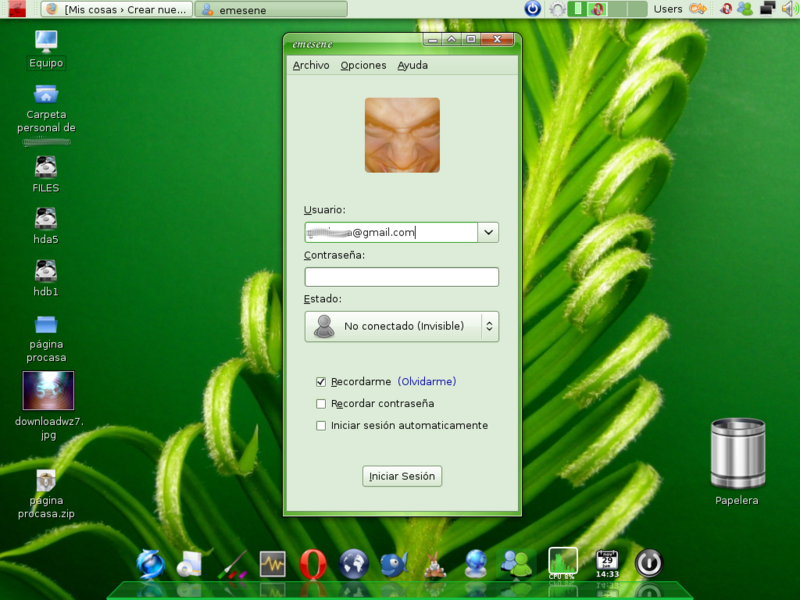
Task: Launch the system monitor dock icon
Action: [x=273, y=565]
